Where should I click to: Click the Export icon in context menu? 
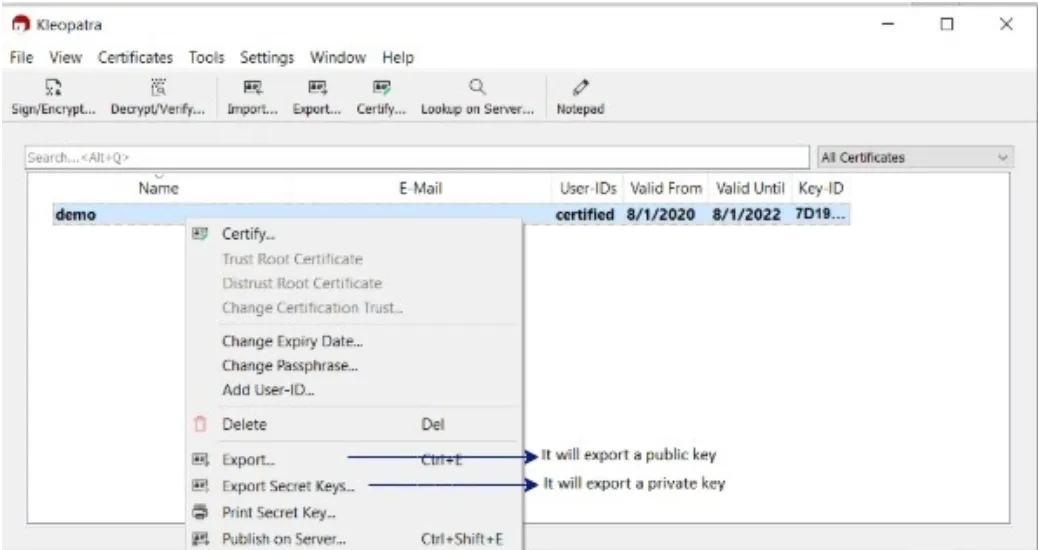(200, 459)
